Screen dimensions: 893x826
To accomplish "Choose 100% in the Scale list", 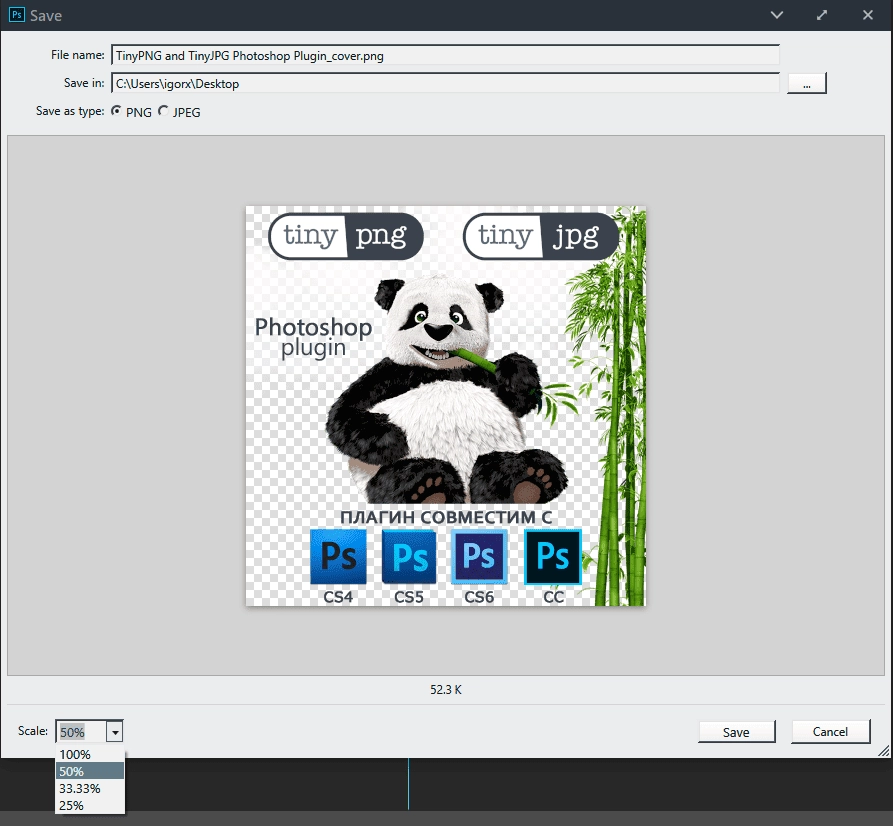I will 89,755.
